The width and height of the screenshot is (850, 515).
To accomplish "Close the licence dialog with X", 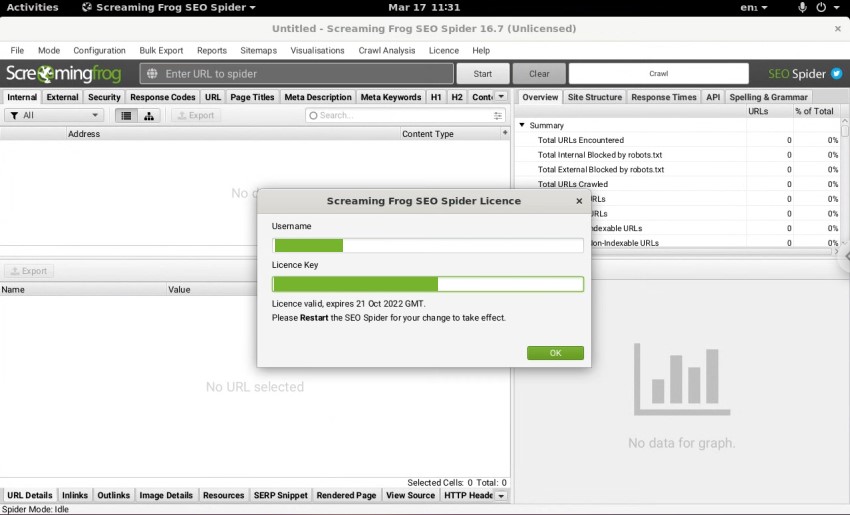I will pyautogui.click(x=579, y=201).
